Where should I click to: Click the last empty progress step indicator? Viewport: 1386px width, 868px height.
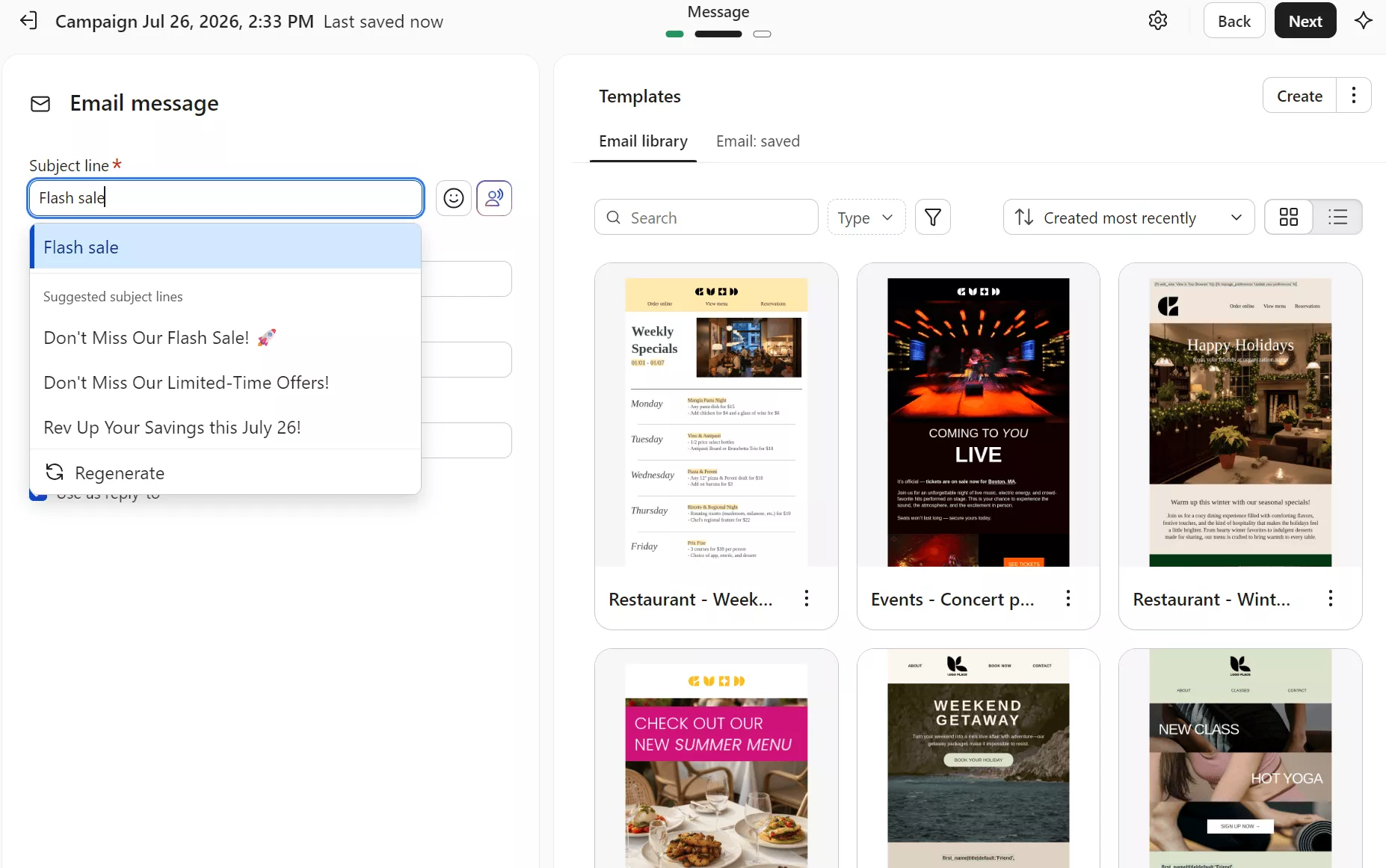762,34
